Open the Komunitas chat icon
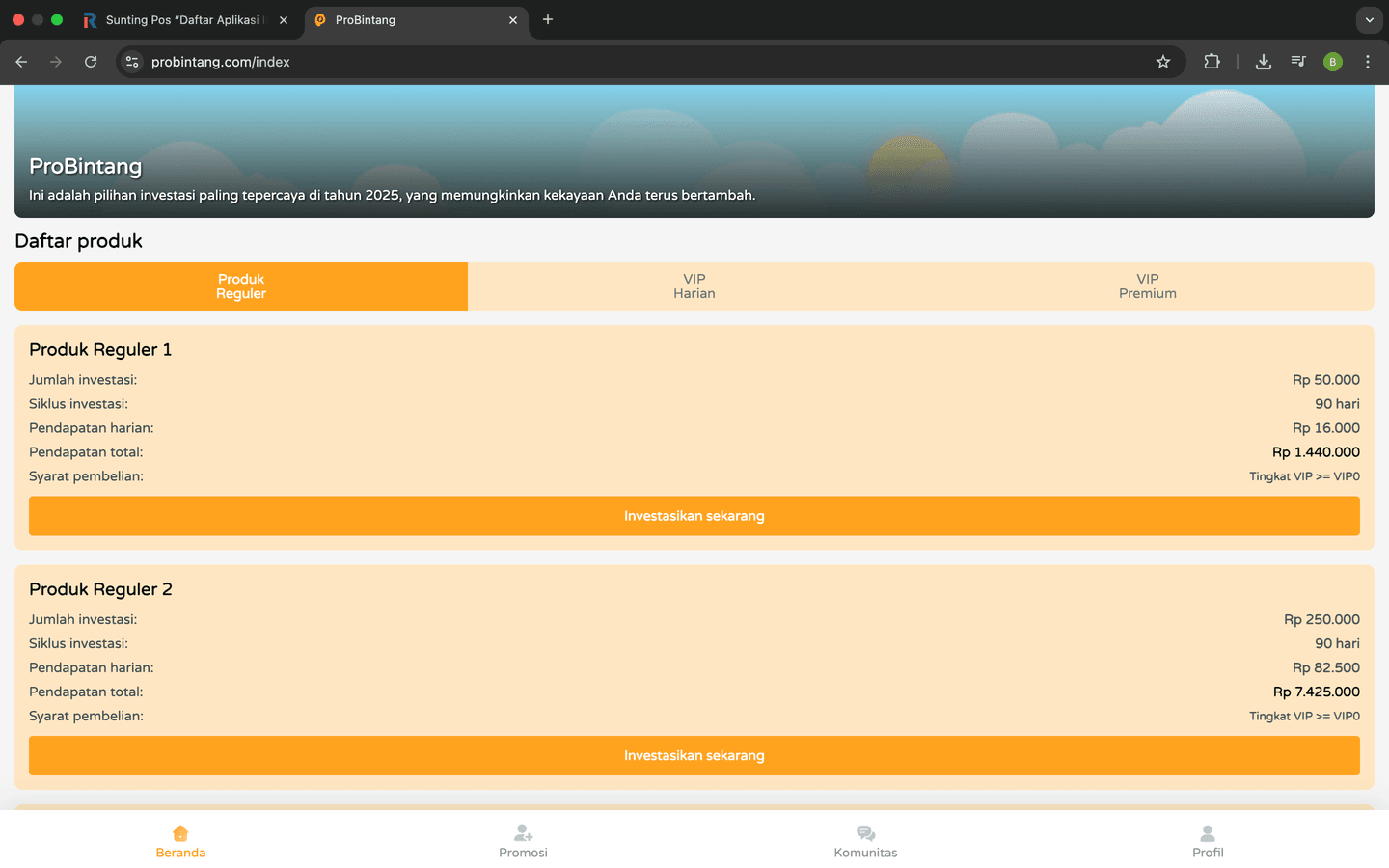This screenshot has height=868, width=1389. point(865,833)
